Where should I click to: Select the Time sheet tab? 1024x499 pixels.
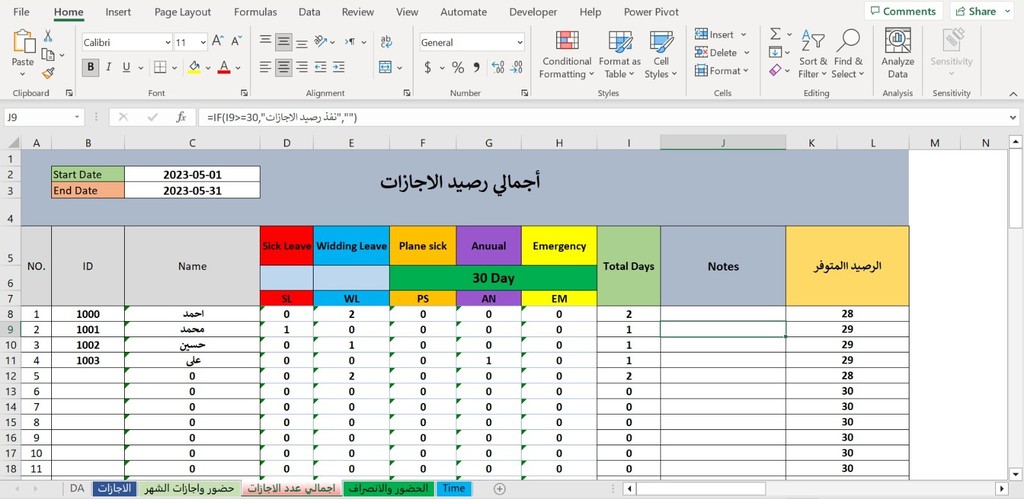[454, 488]
